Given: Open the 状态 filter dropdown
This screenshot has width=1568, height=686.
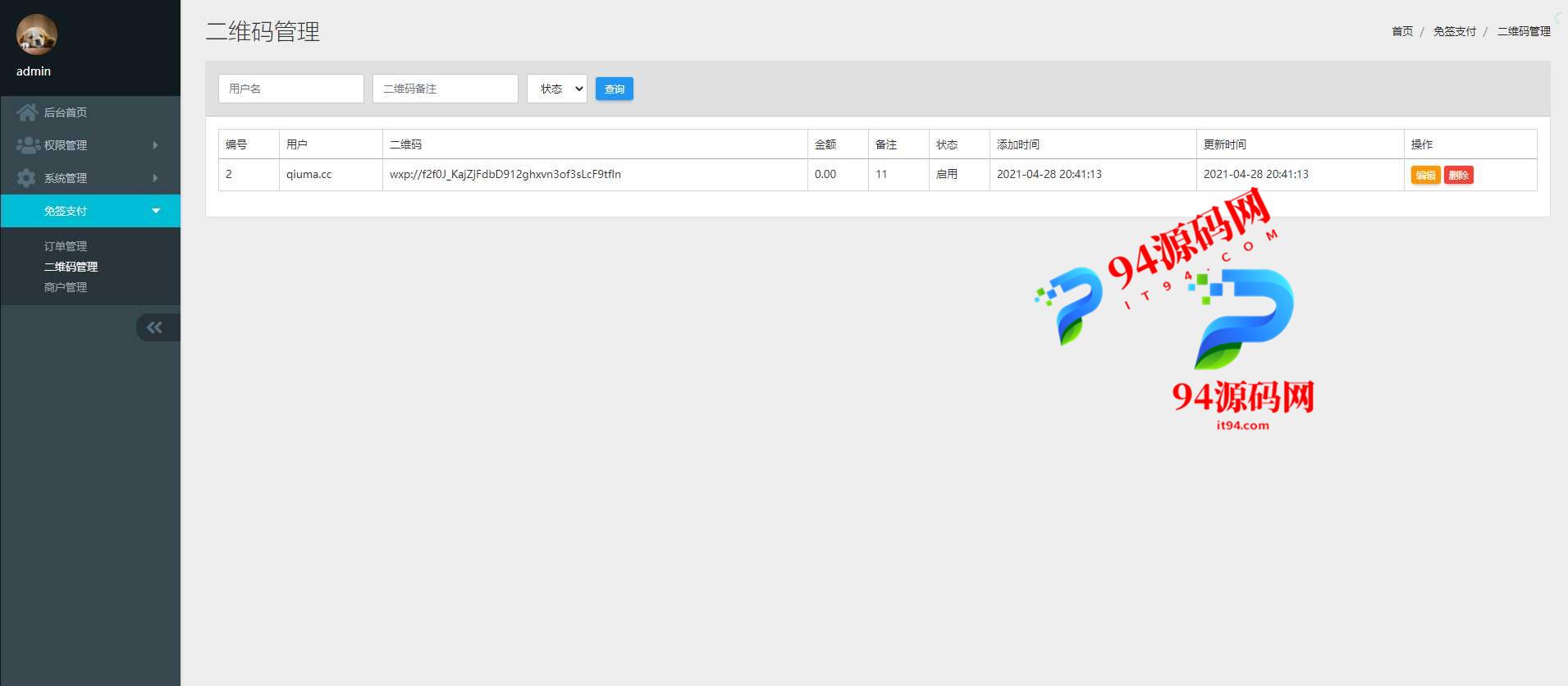Looking at the screenshot, I should (x=557, y=89).
